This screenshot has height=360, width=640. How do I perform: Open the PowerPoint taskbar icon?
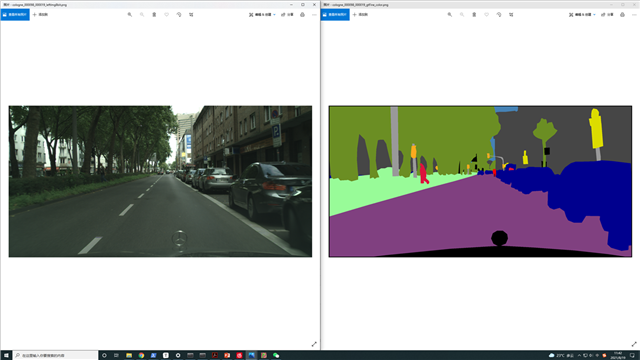coord(227,356)
